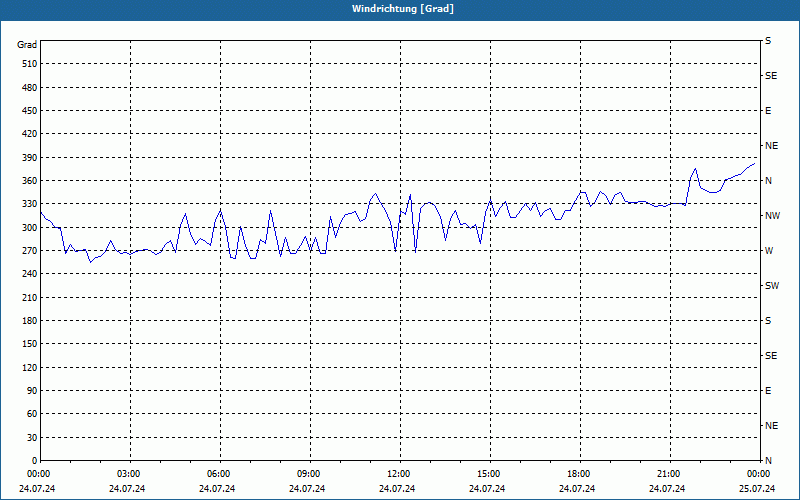Click the SW compass direction label
The image size is (800, 500).
tap(772, 286)
